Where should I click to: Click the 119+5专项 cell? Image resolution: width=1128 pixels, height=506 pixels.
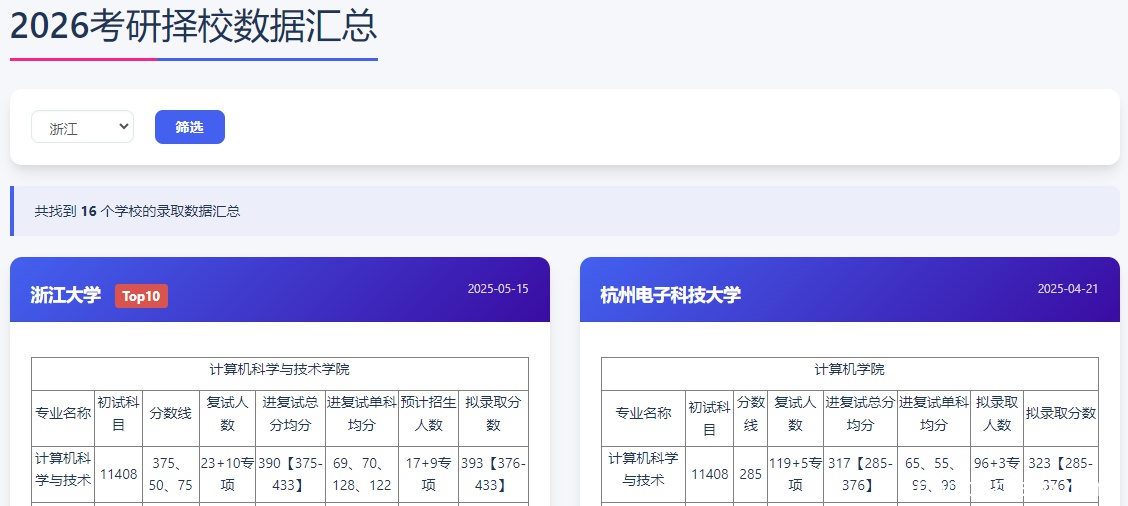pyautogui.click(x=795, y=474)
